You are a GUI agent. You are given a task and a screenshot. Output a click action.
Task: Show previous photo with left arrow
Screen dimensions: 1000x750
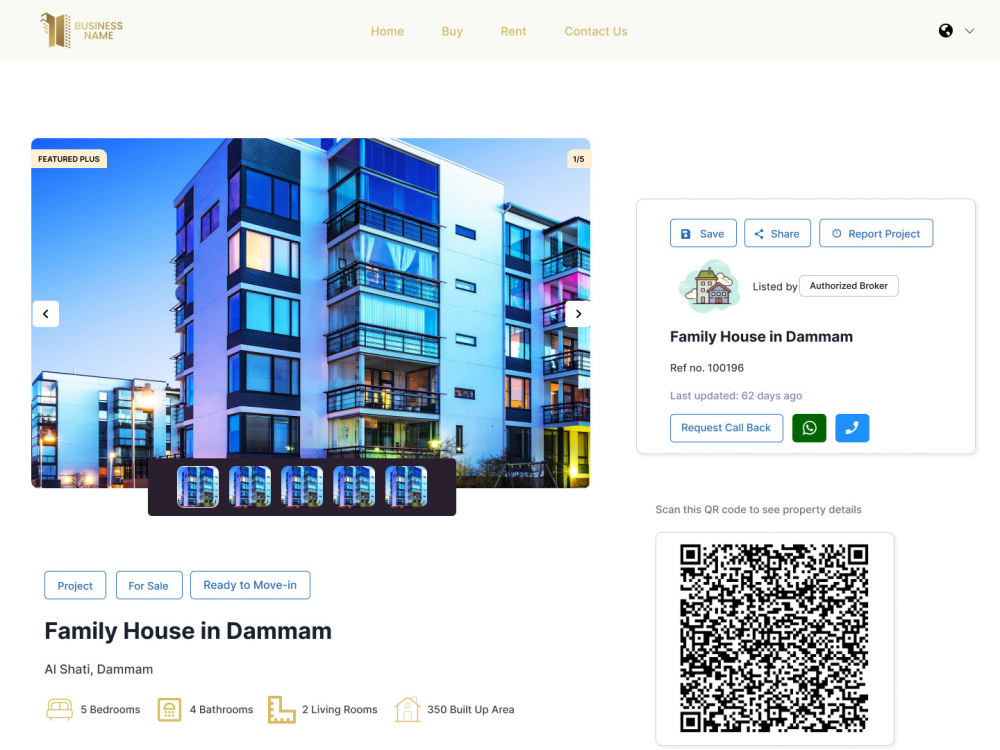coord(46,314)
